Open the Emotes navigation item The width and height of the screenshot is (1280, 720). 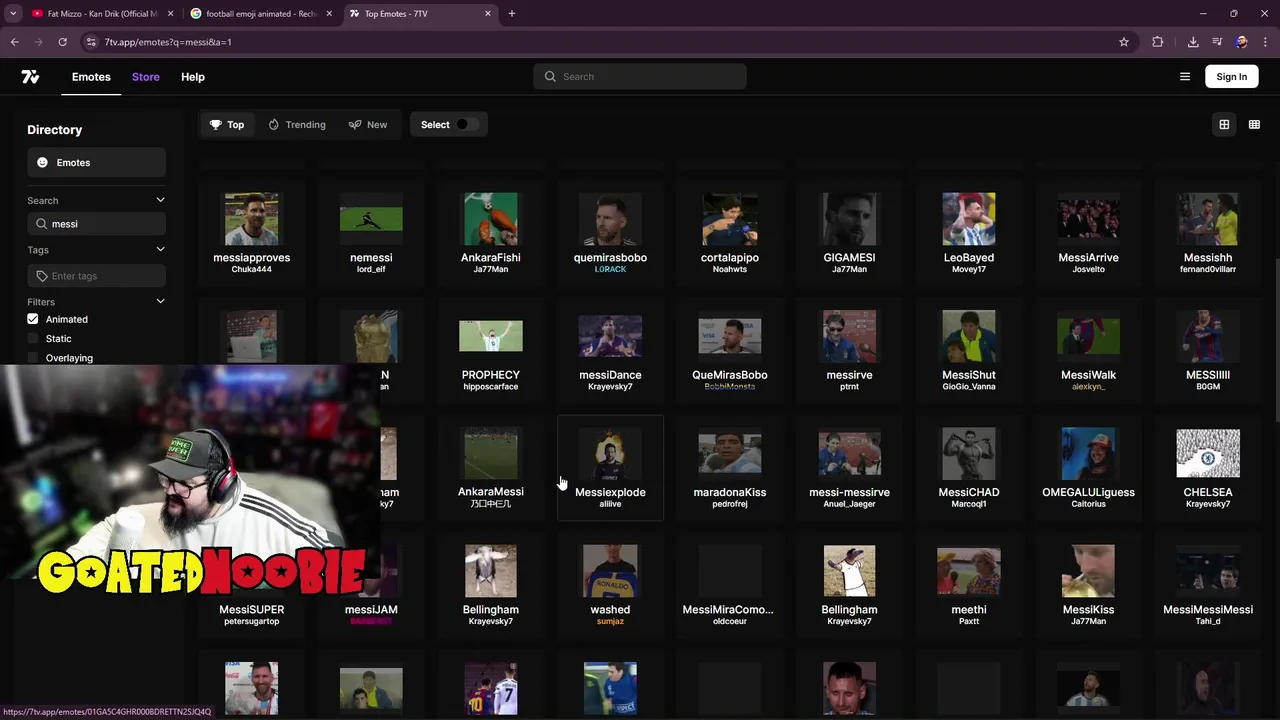[x=91, y=77]
